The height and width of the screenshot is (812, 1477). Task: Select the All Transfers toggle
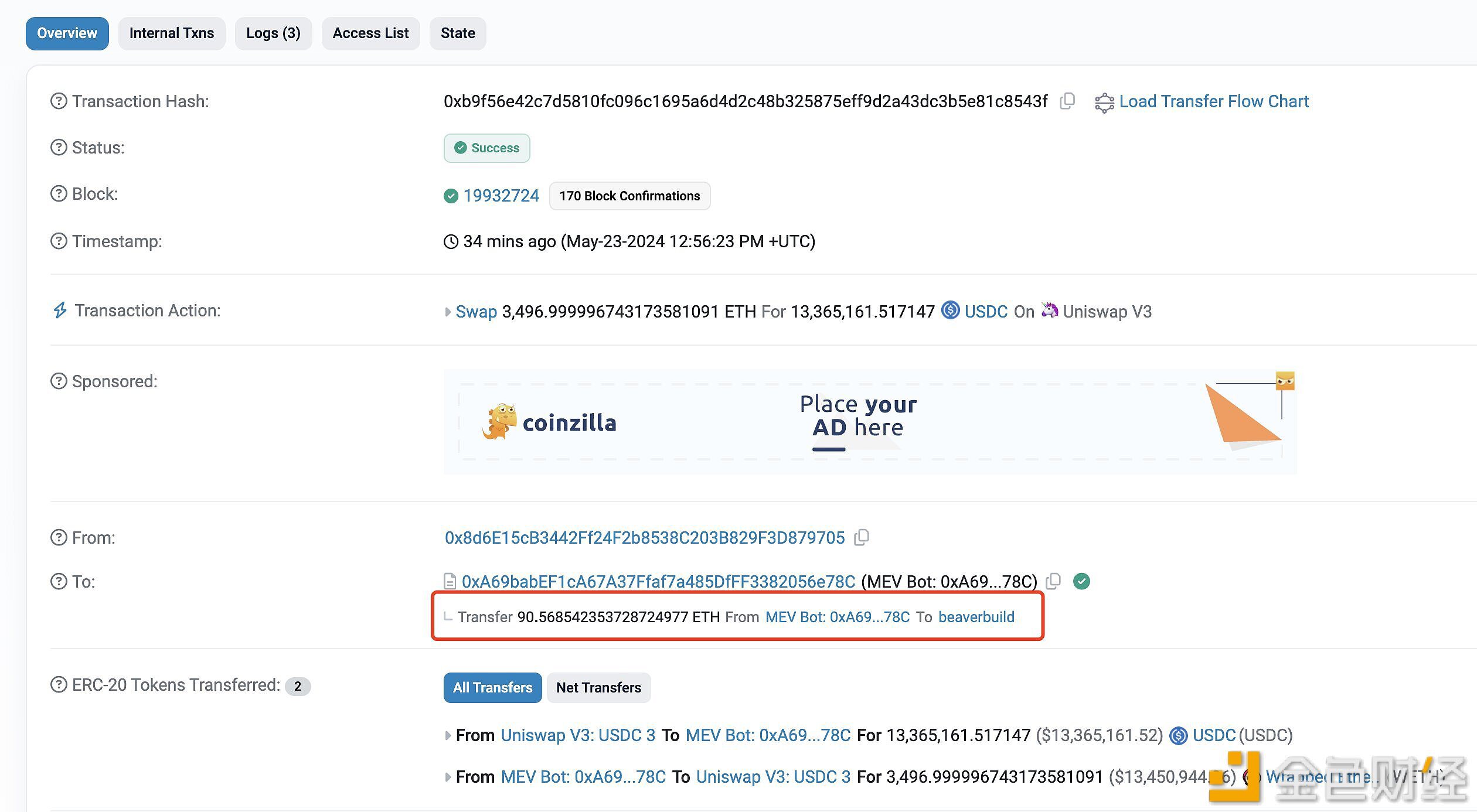pyautogui.click(x=493, y=687)
